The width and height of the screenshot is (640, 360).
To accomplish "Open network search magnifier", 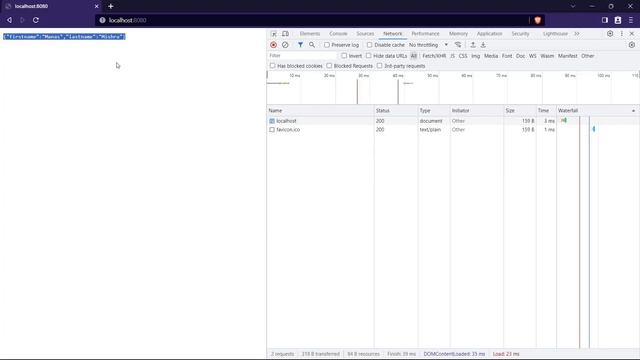I will point(312,45).
